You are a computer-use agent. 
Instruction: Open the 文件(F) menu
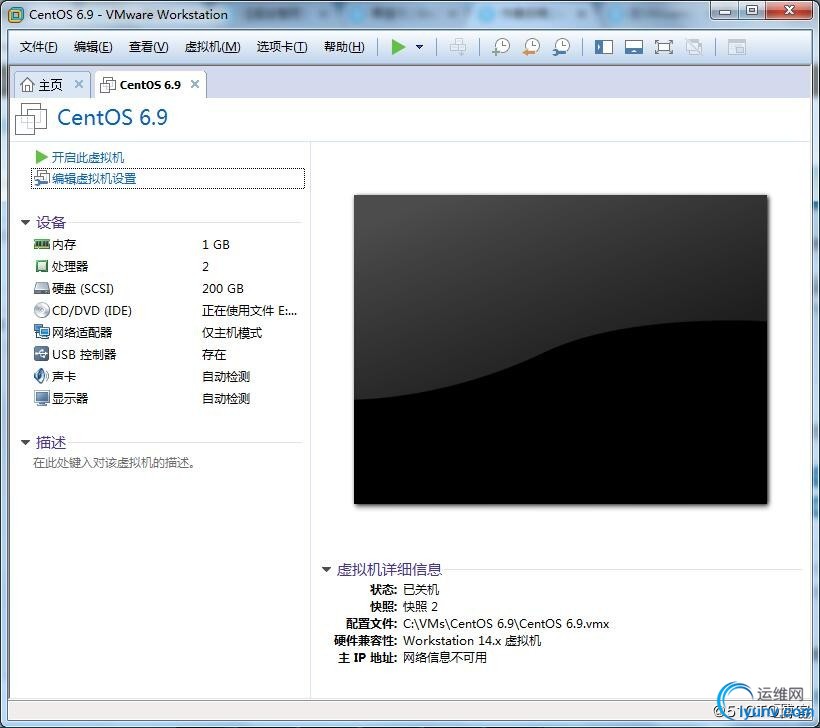38,47
